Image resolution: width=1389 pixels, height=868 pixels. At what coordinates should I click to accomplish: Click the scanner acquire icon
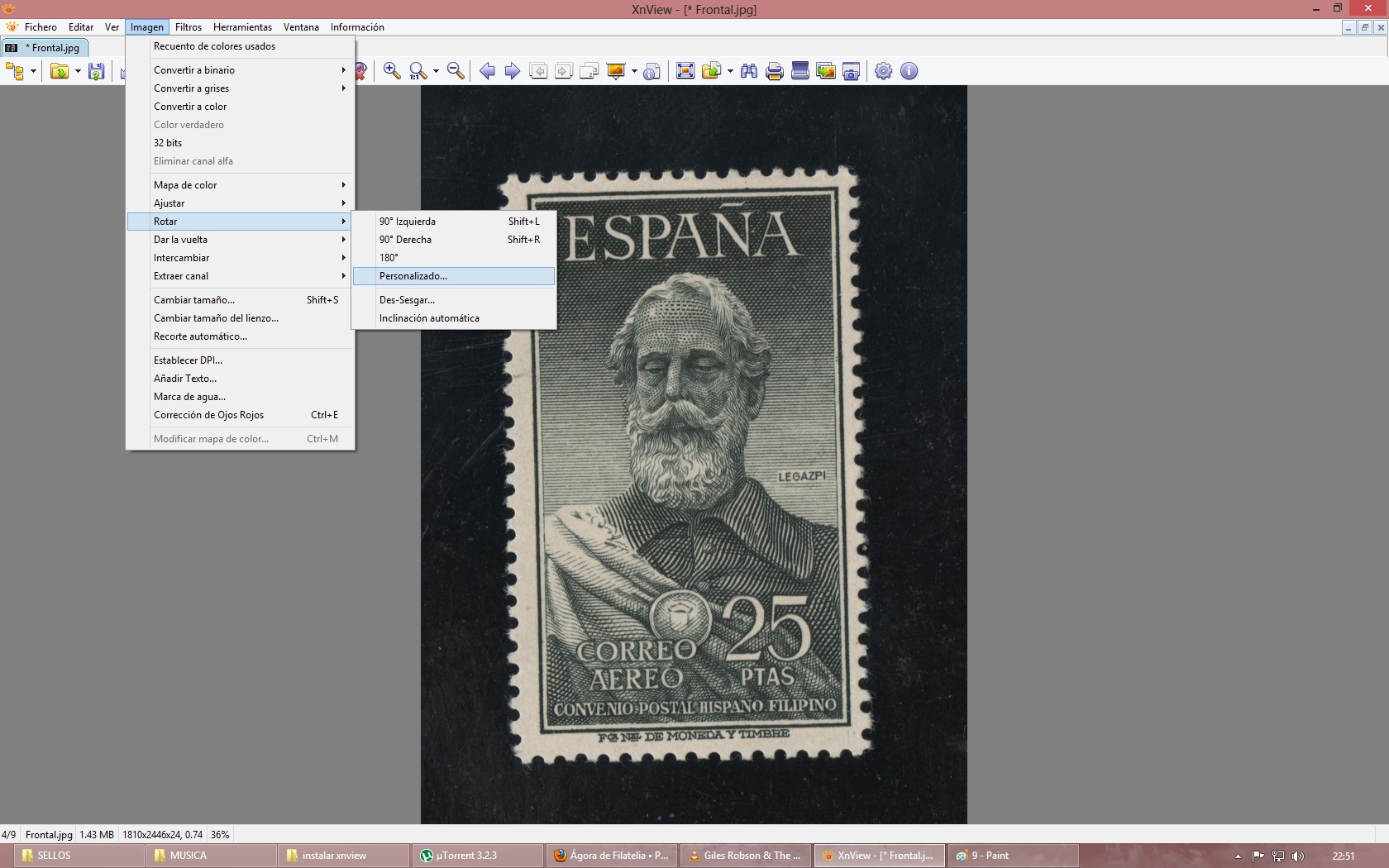click(800, 71)
